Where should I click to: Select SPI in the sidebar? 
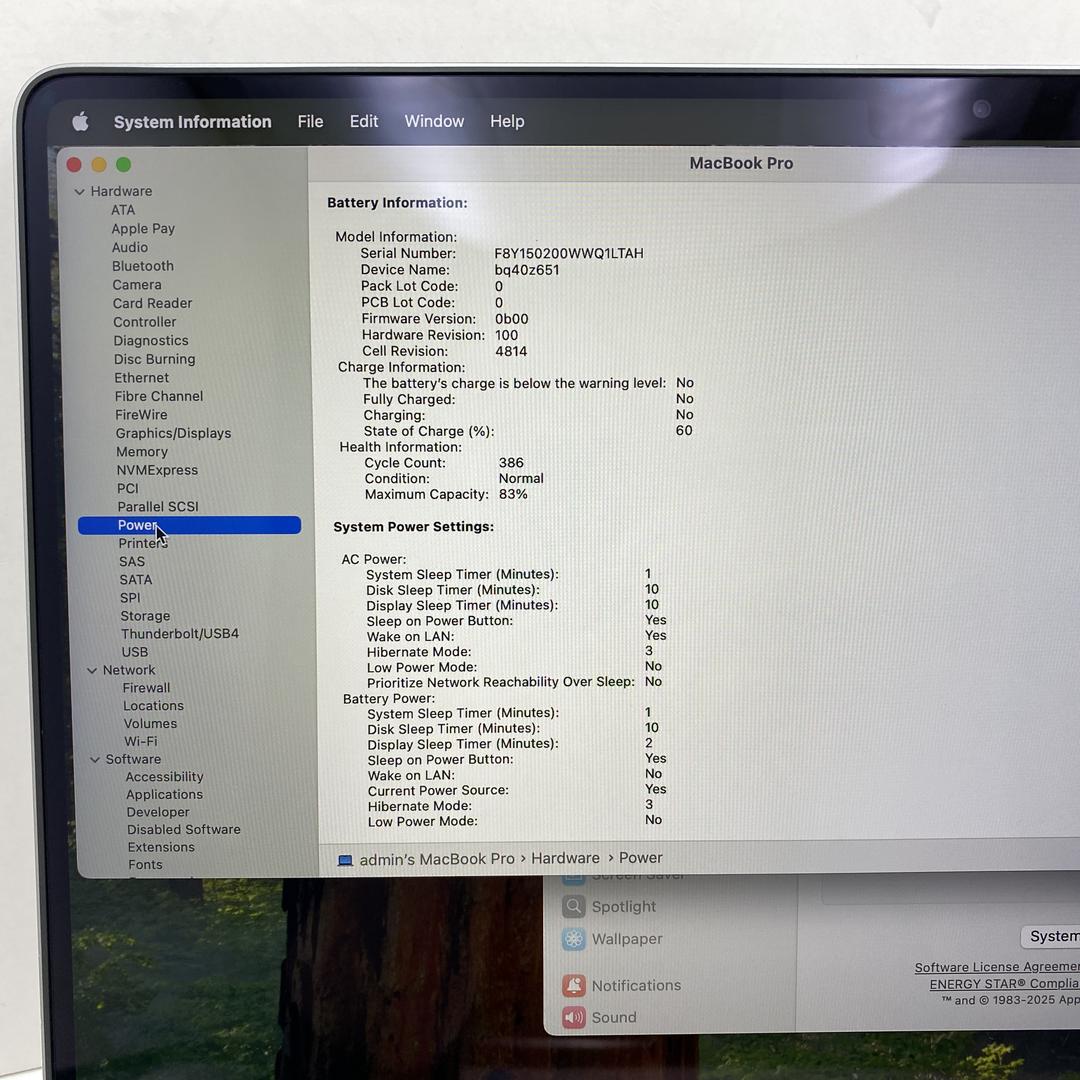point(130,598)
